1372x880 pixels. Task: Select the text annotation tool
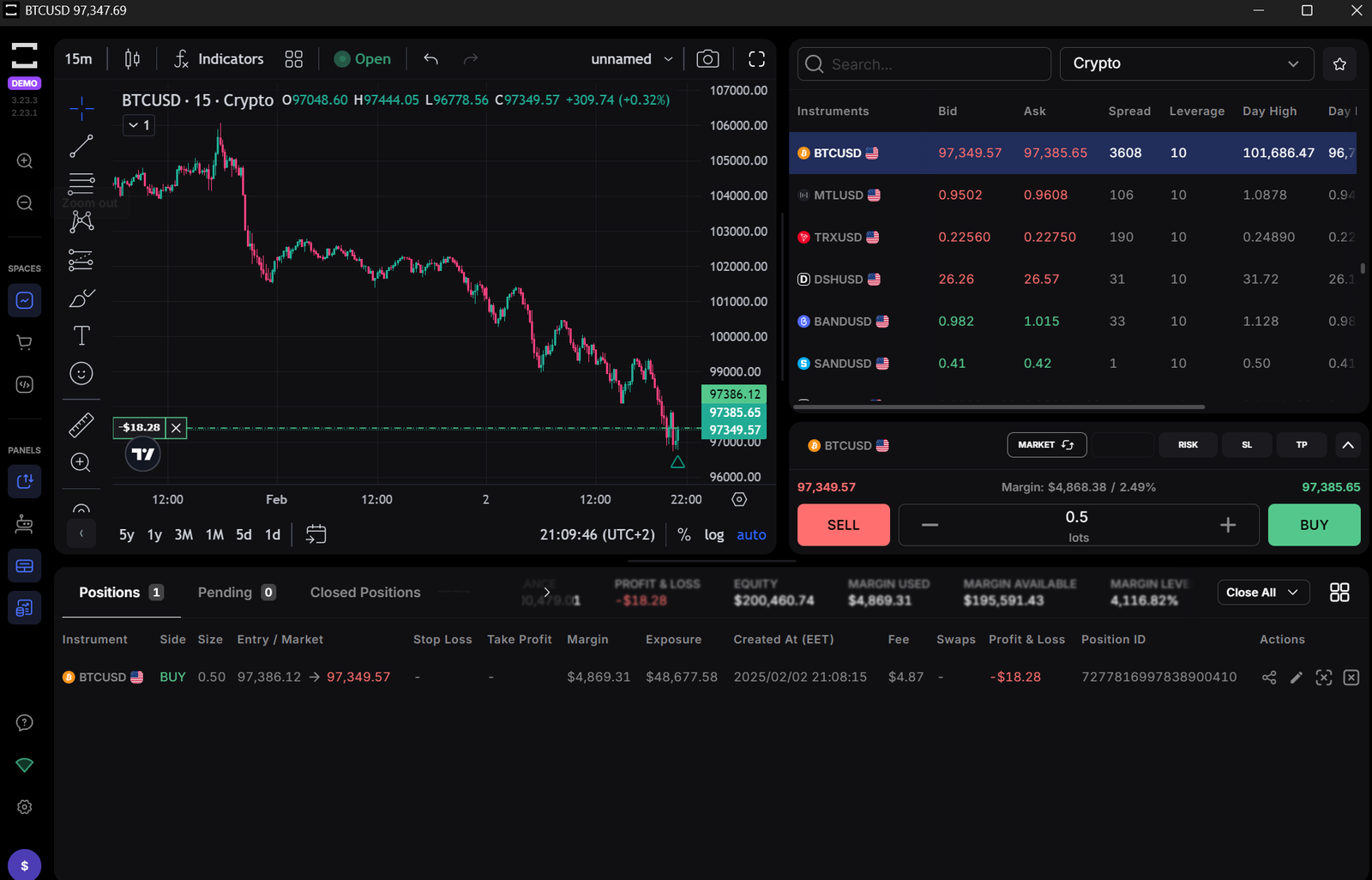81,335
